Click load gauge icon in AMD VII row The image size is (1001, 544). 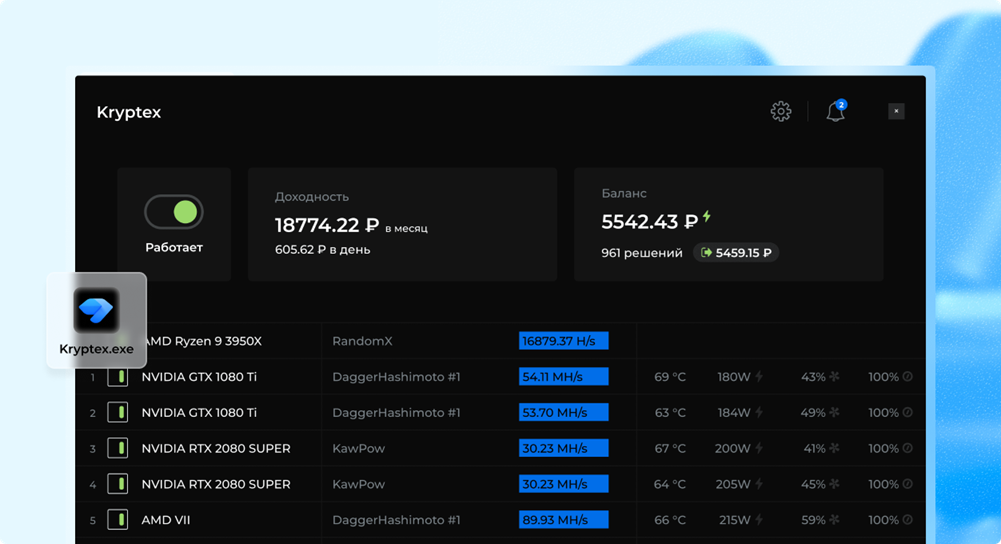(908, 520)
